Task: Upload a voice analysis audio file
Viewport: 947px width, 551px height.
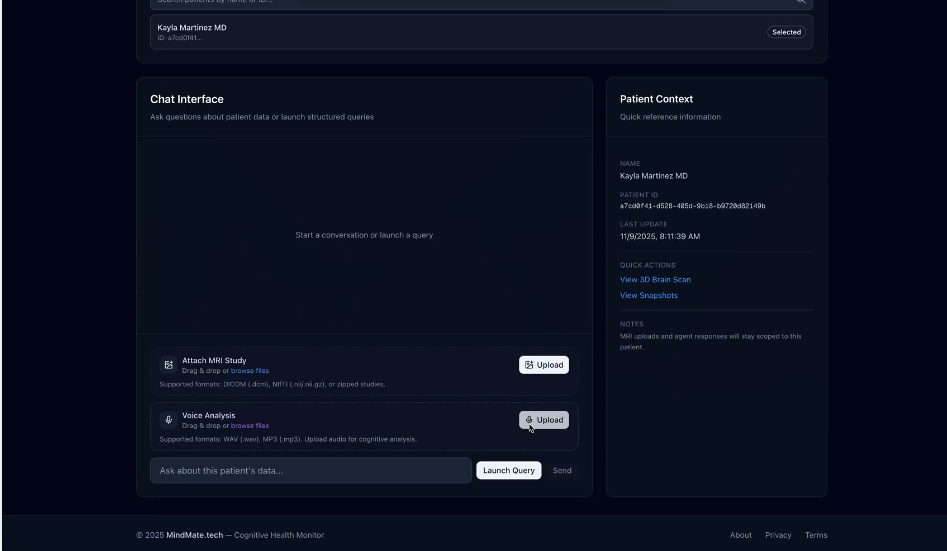Action: (x=544, y=420)
